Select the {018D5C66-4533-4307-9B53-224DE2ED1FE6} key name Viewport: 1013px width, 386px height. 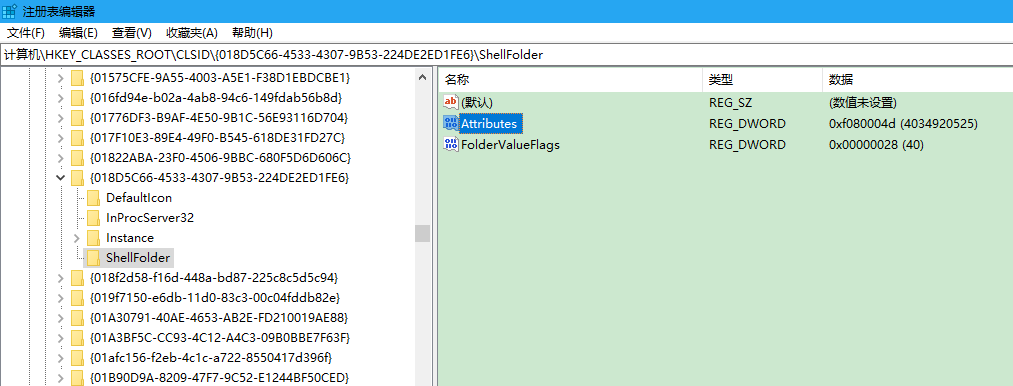(x=220, y=178)
